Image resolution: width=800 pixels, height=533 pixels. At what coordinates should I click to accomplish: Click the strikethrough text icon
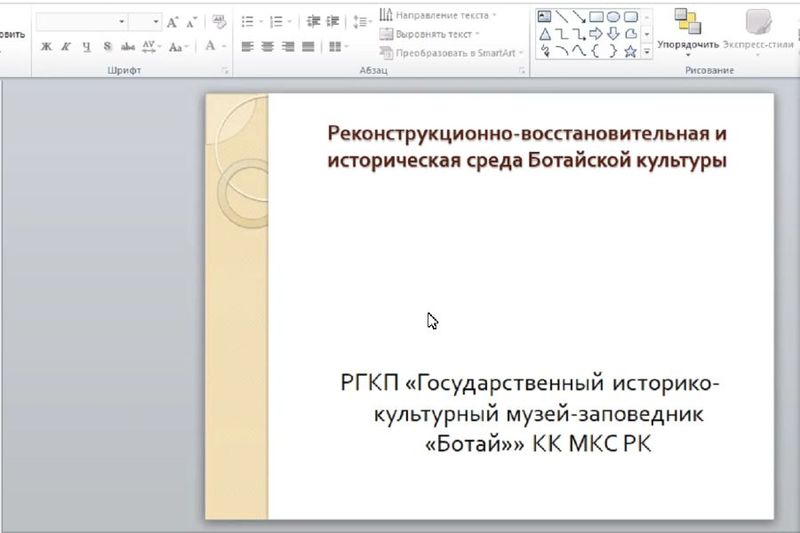[128, 47]
